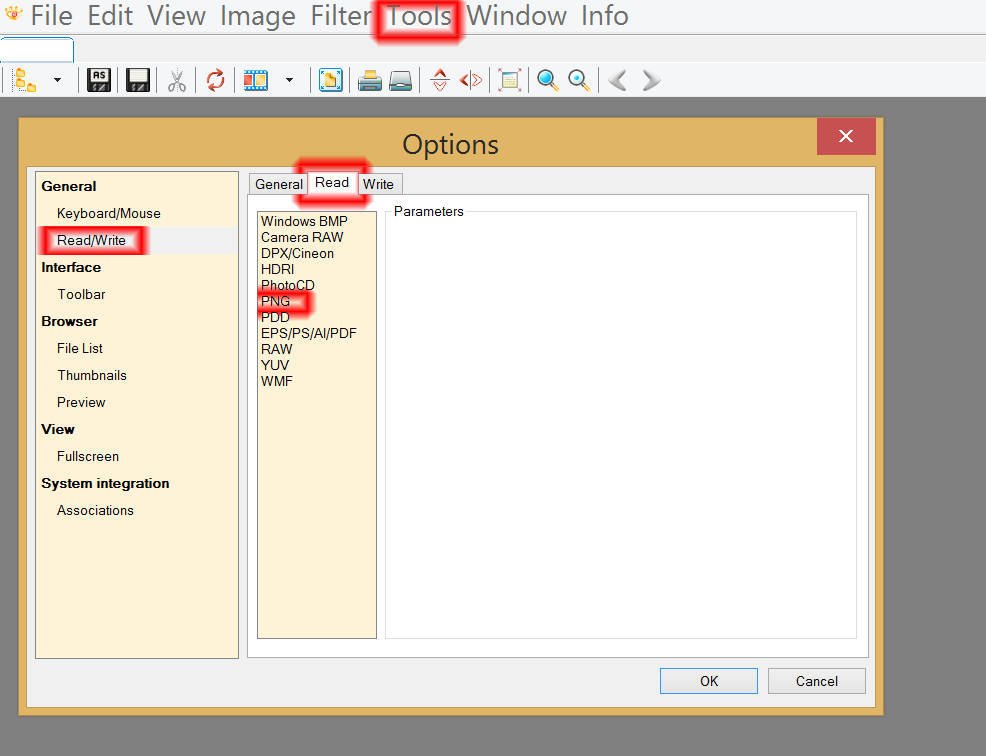
Task: Go to next image arrow
Action: click(651, 81)
